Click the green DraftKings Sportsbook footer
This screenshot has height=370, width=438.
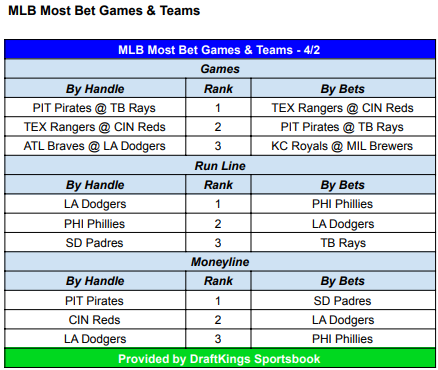point(220,359)
